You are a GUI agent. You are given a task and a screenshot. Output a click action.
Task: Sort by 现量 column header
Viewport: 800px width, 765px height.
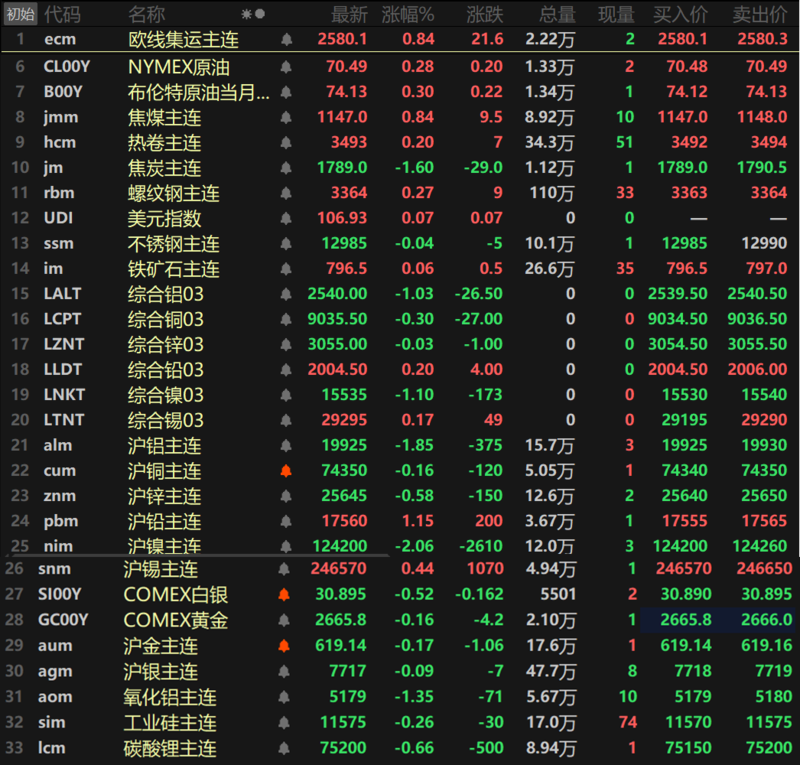616,14
